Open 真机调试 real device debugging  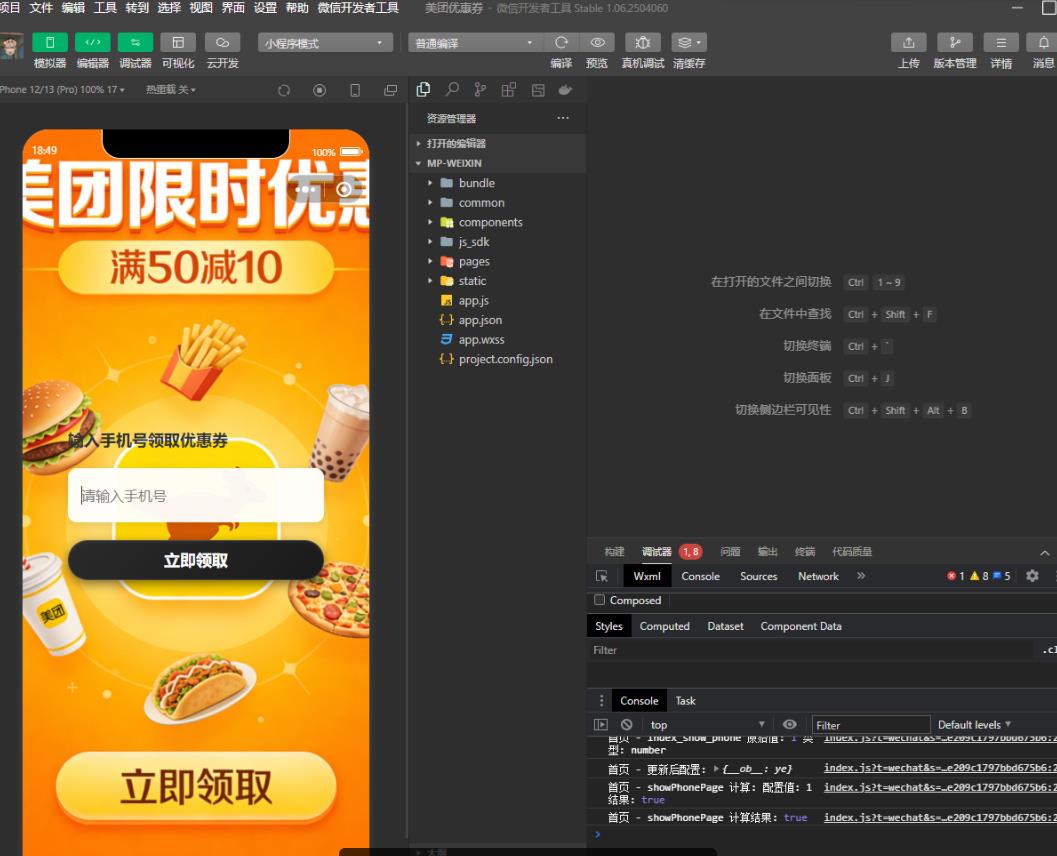(642, 43)
